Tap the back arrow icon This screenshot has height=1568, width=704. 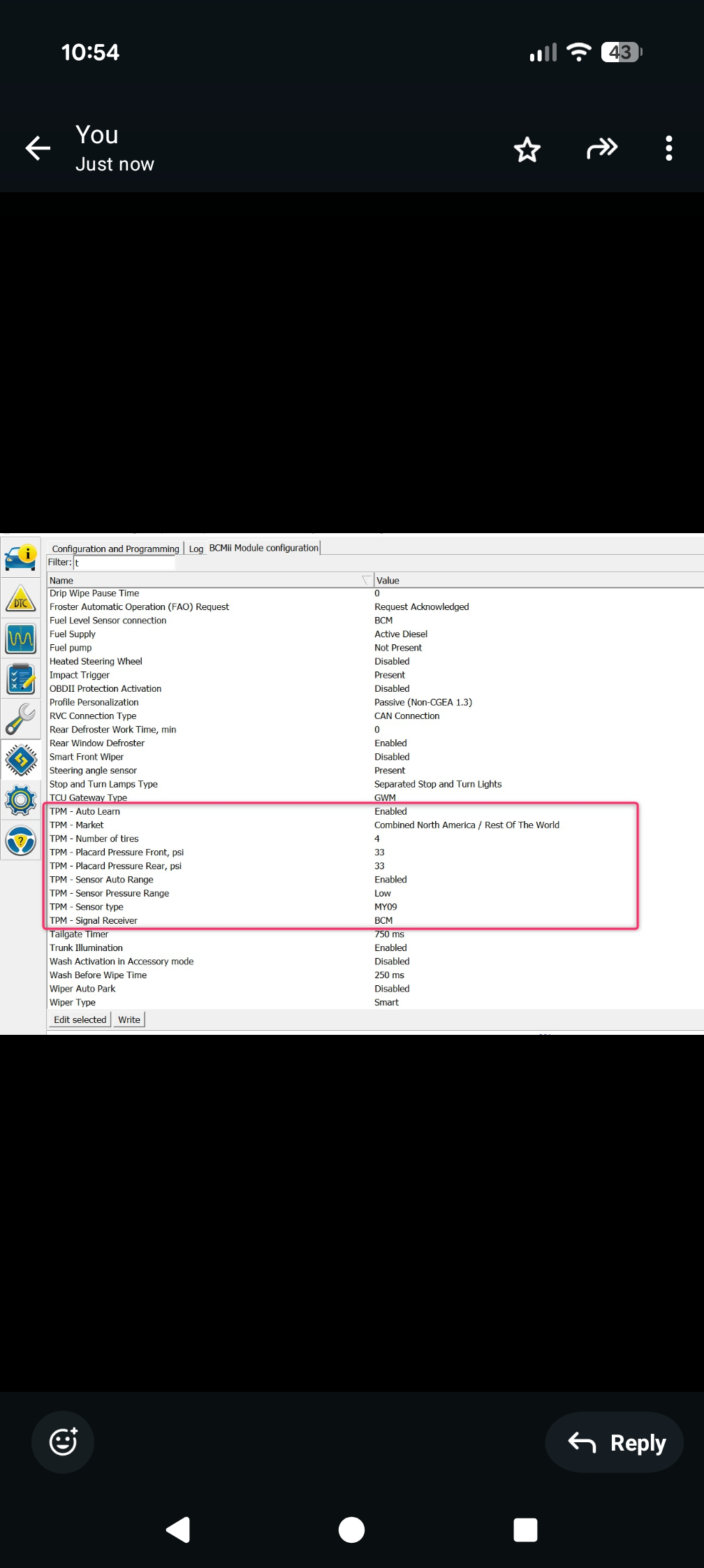pos(38,148)
